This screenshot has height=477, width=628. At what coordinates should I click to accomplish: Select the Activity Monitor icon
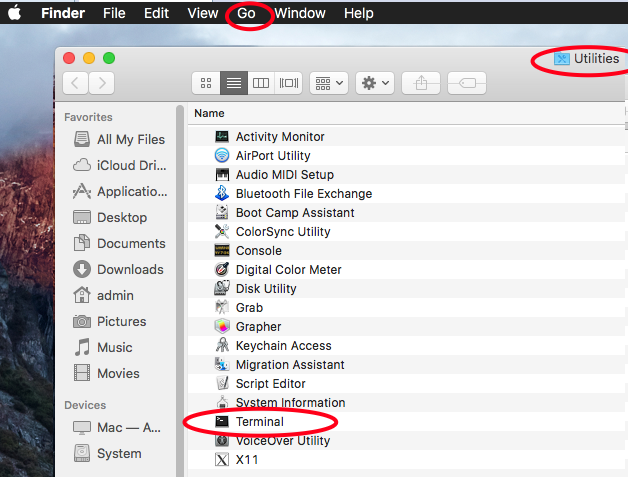[222, 137]
